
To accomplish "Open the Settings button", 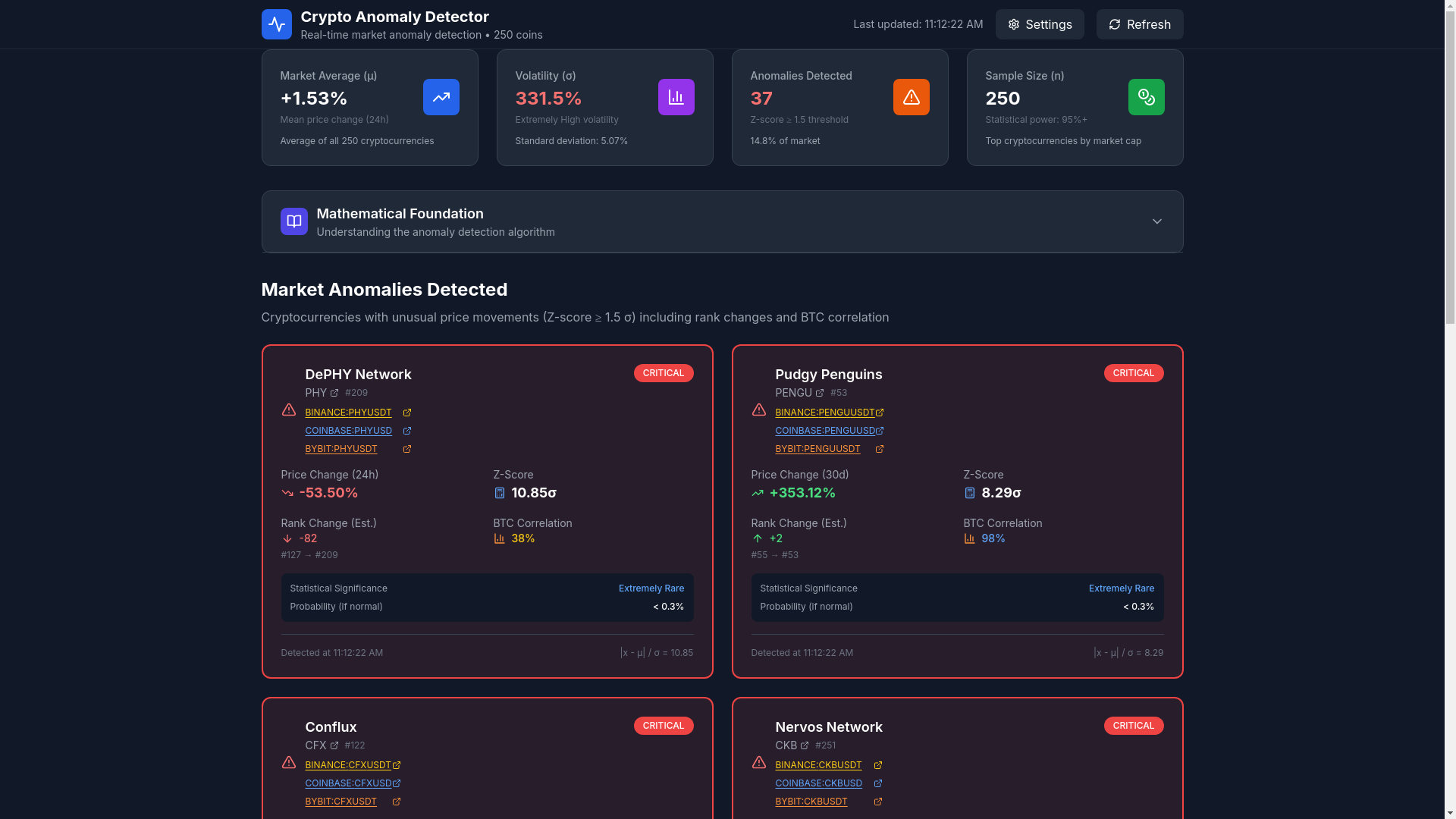I will pos(1040,24).
